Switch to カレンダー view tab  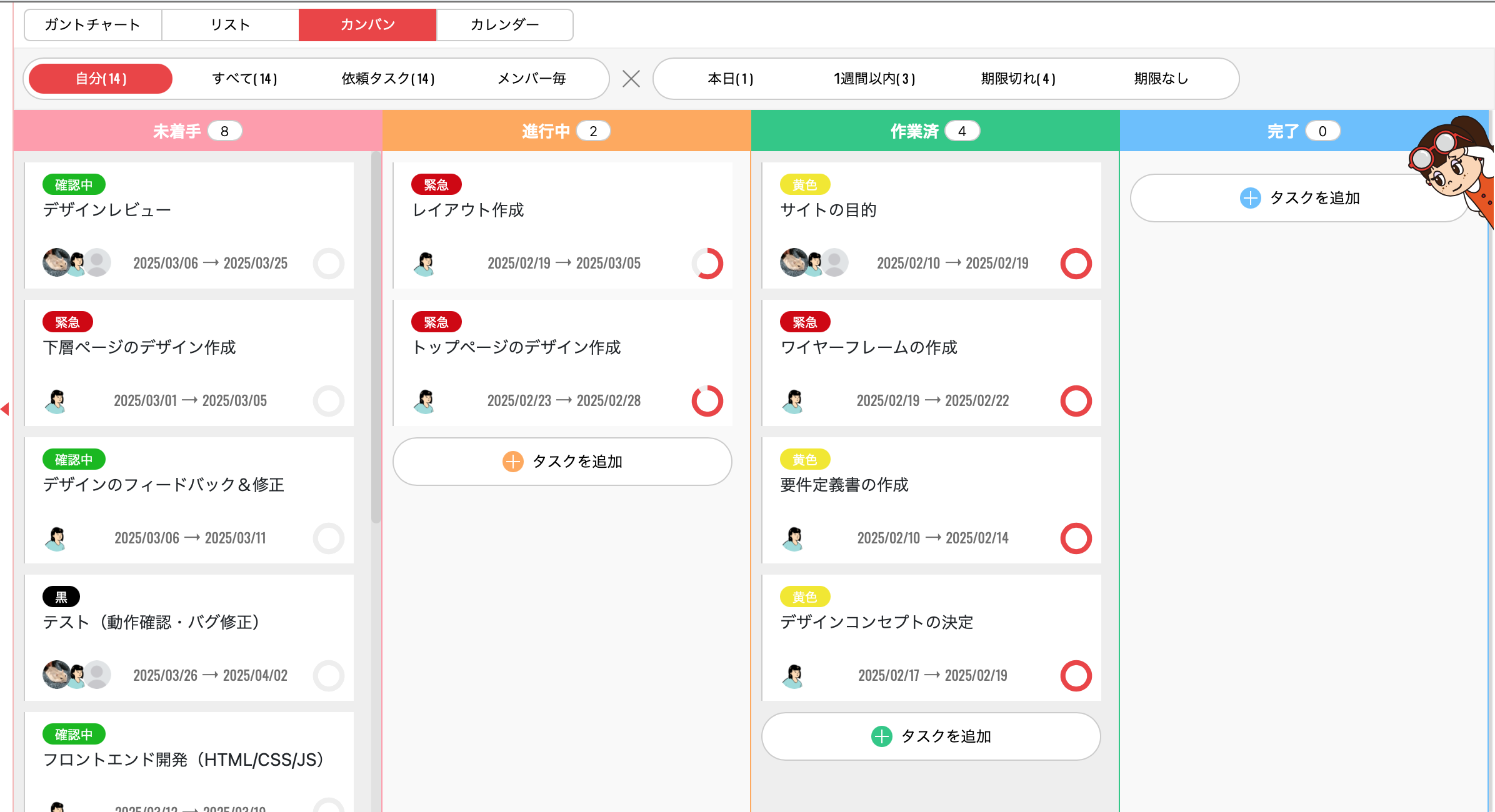(504, 25)
